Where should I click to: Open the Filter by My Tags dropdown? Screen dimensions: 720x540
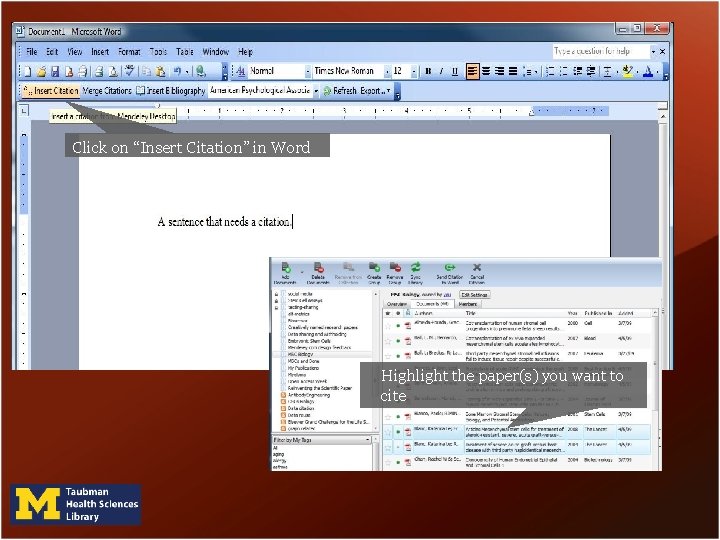(x=367, y=440)
